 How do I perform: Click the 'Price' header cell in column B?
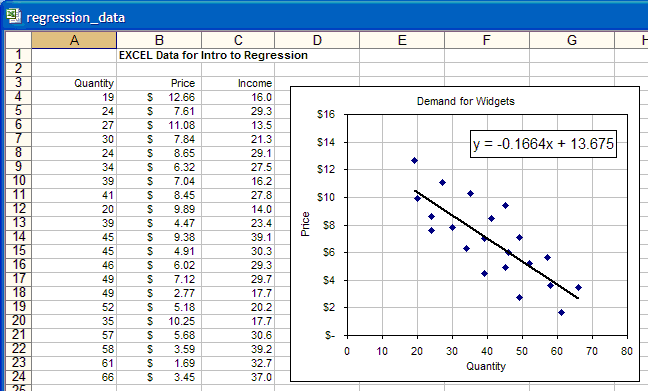pyautogui.click(x=159, y=83)
